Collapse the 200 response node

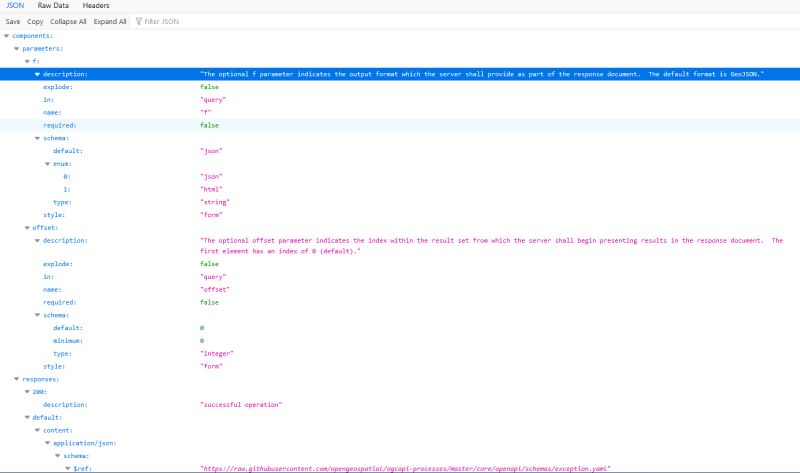click(x=27, y=392)
